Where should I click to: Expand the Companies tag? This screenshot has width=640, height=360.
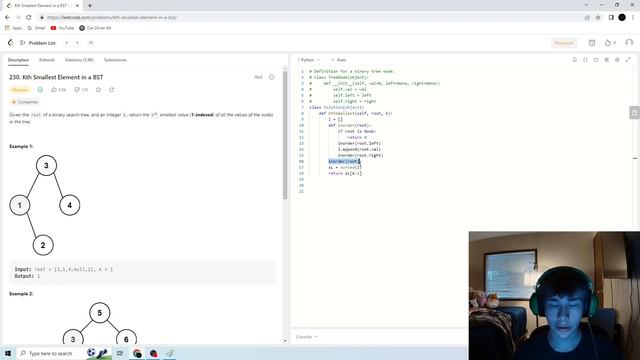[25, 102]
